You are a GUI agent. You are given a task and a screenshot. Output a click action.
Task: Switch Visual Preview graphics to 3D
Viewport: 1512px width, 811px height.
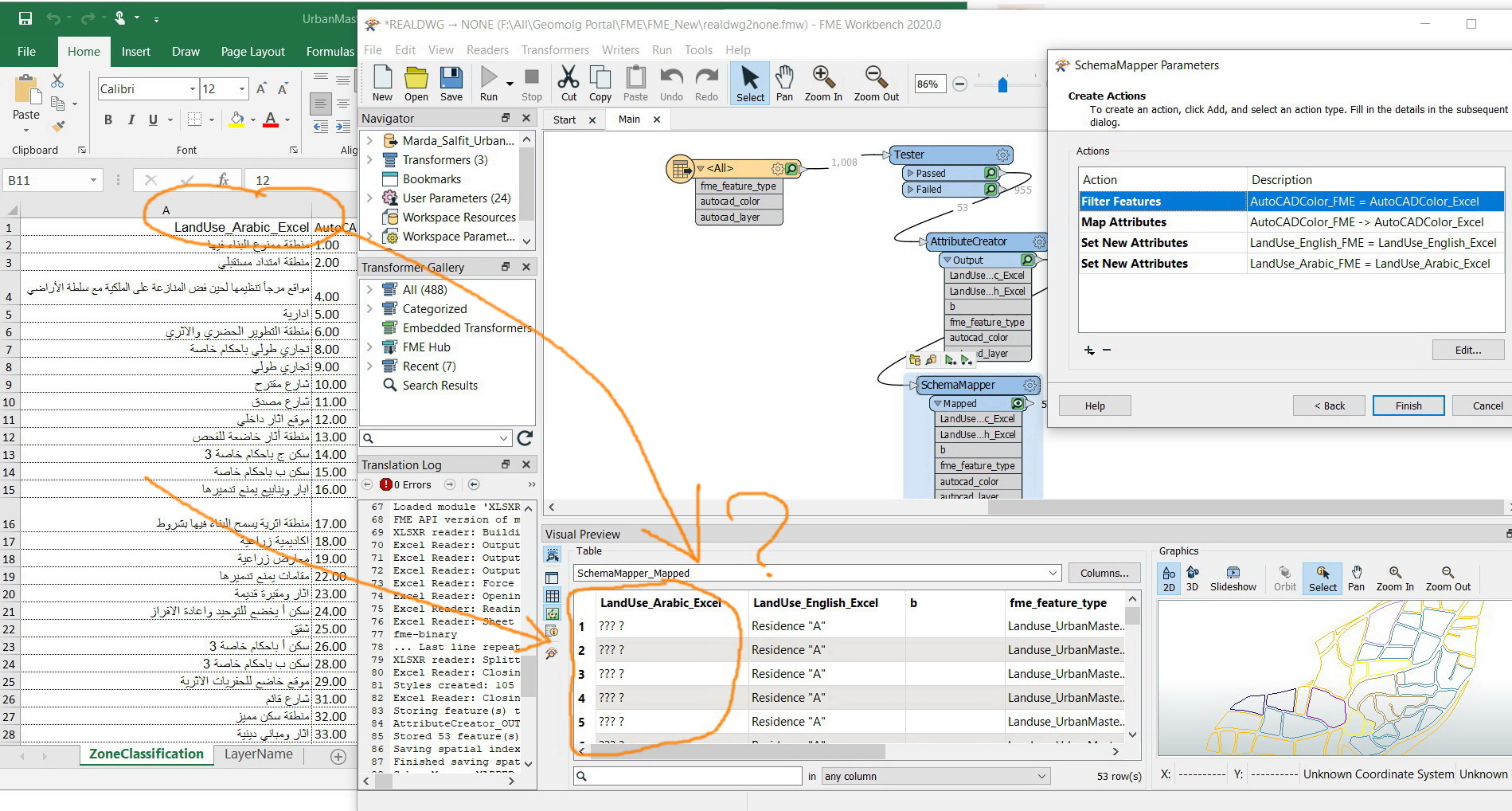coord(1192,578)
